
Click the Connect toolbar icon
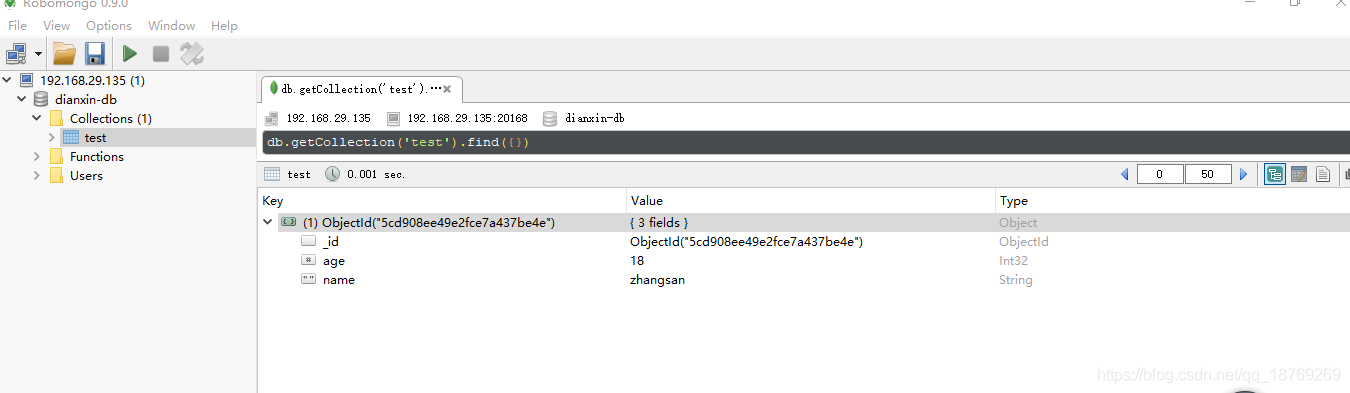pos(17,53)
